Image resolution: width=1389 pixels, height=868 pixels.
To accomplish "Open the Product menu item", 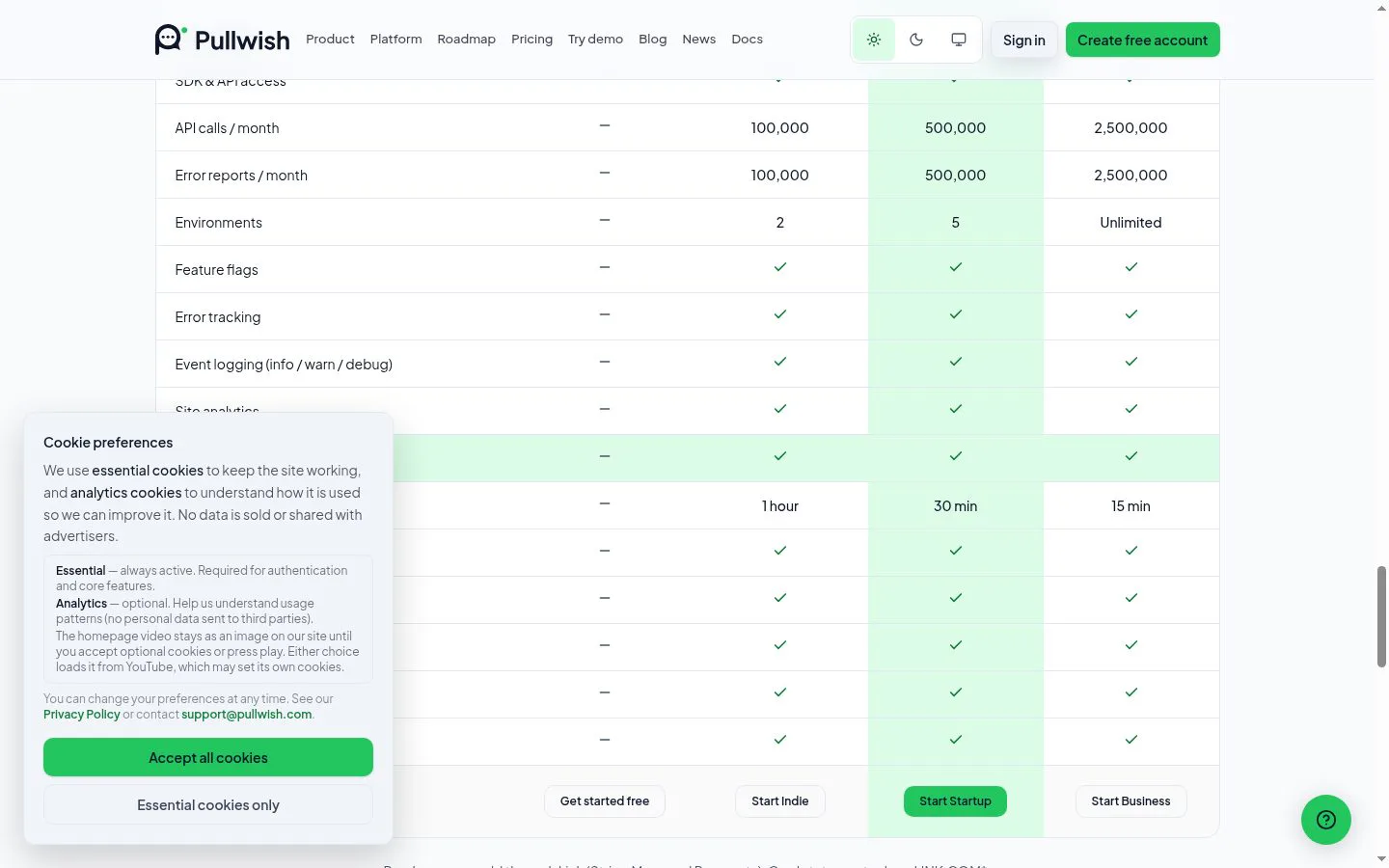I will click(x=330, y=40).
